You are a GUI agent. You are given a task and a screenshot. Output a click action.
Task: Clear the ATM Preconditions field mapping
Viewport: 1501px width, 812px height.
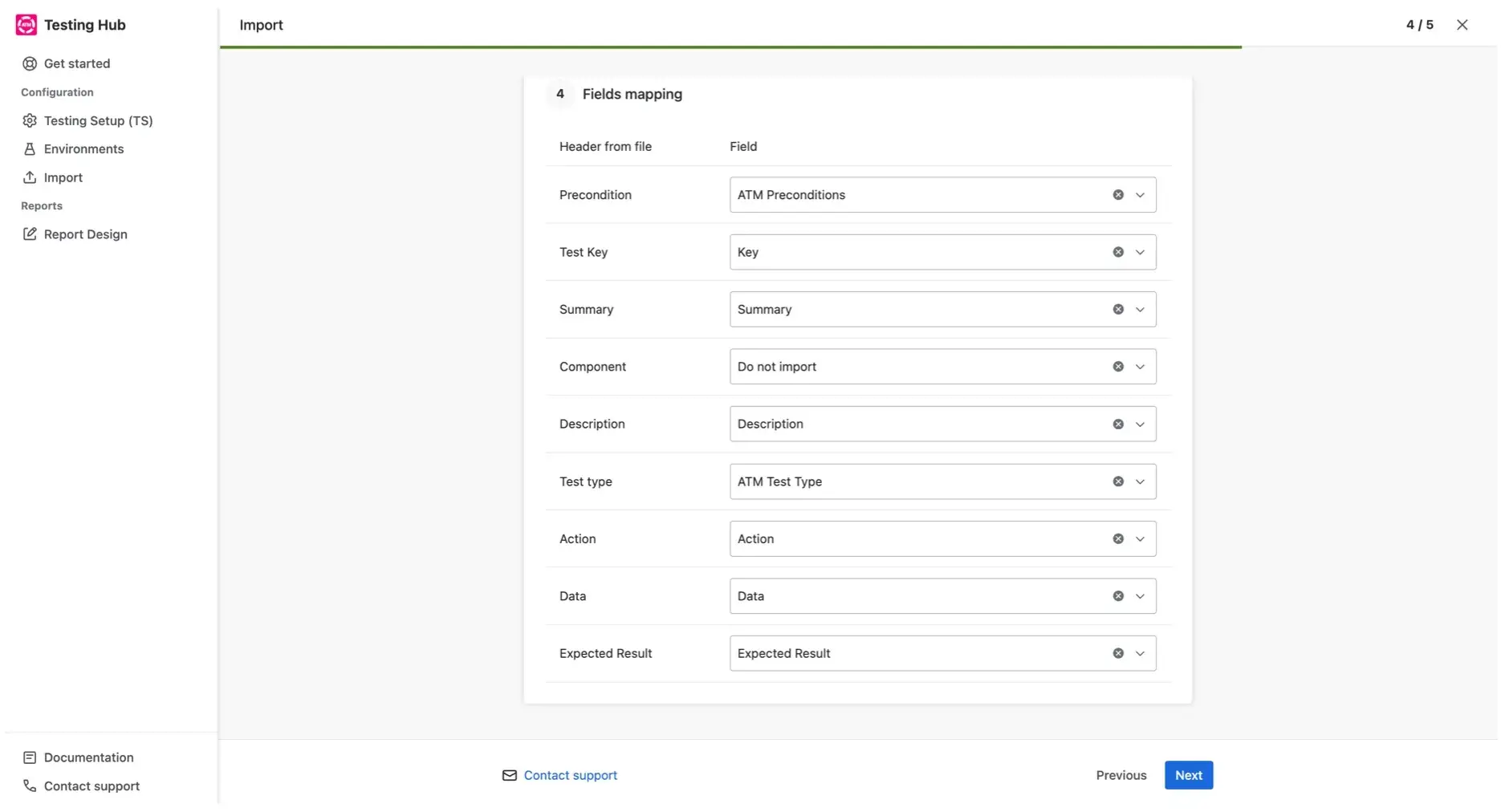pyautogui.click(x=1117, y=194)
